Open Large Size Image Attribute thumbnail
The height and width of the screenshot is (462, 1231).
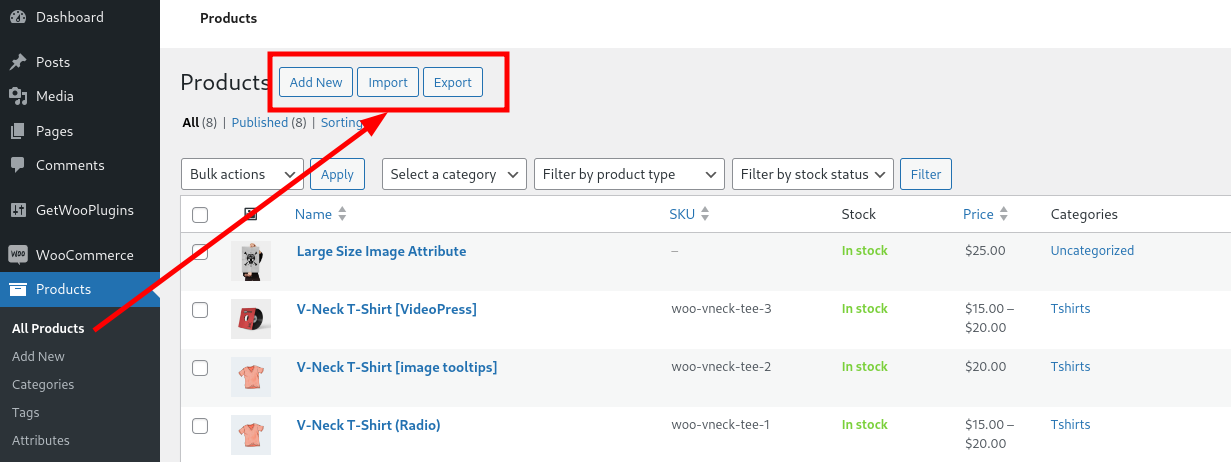coord(250,261)
